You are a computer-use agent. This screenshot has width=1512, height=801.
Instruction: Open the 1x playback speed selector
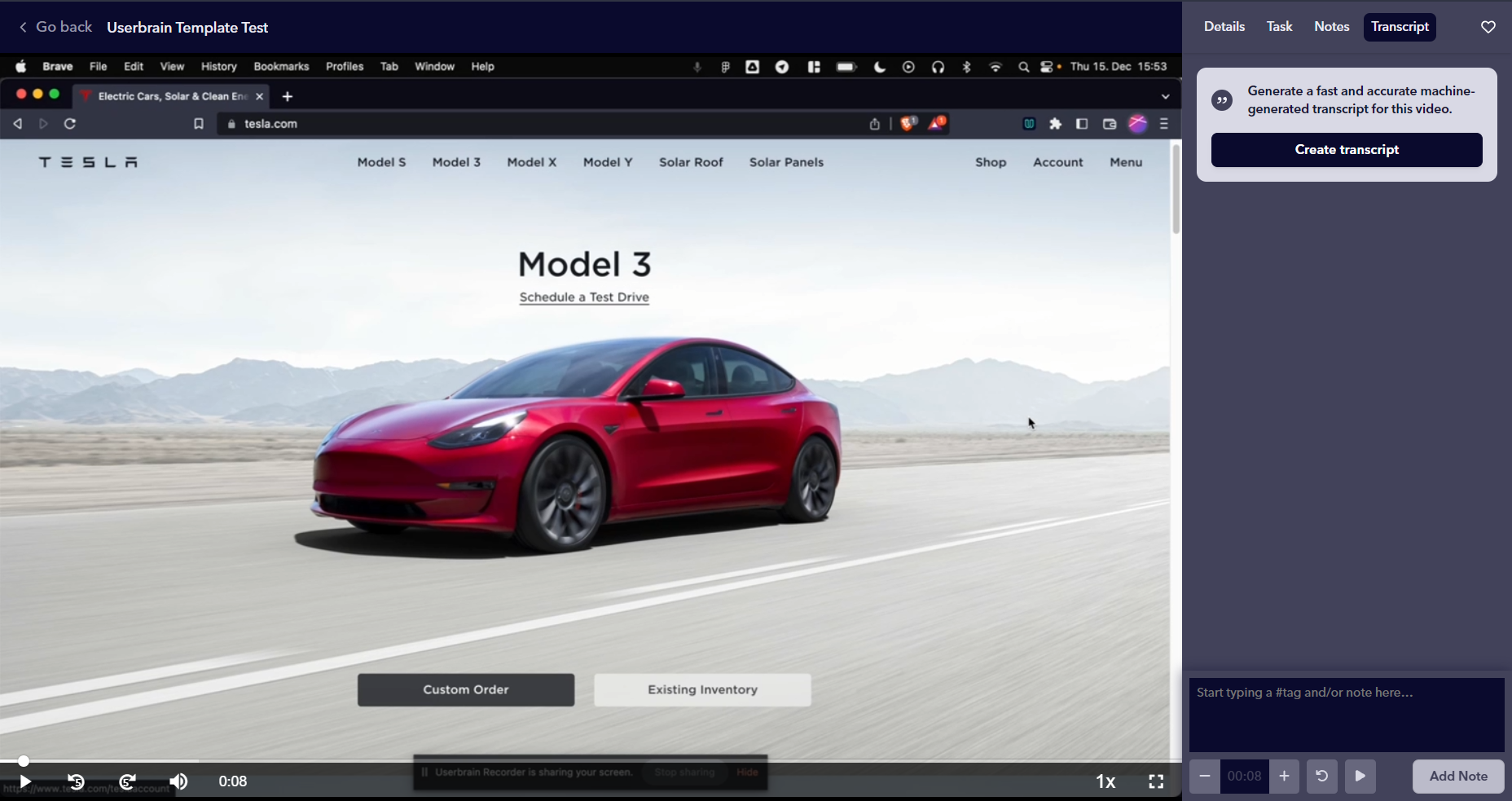click(x=1105, y=781)
